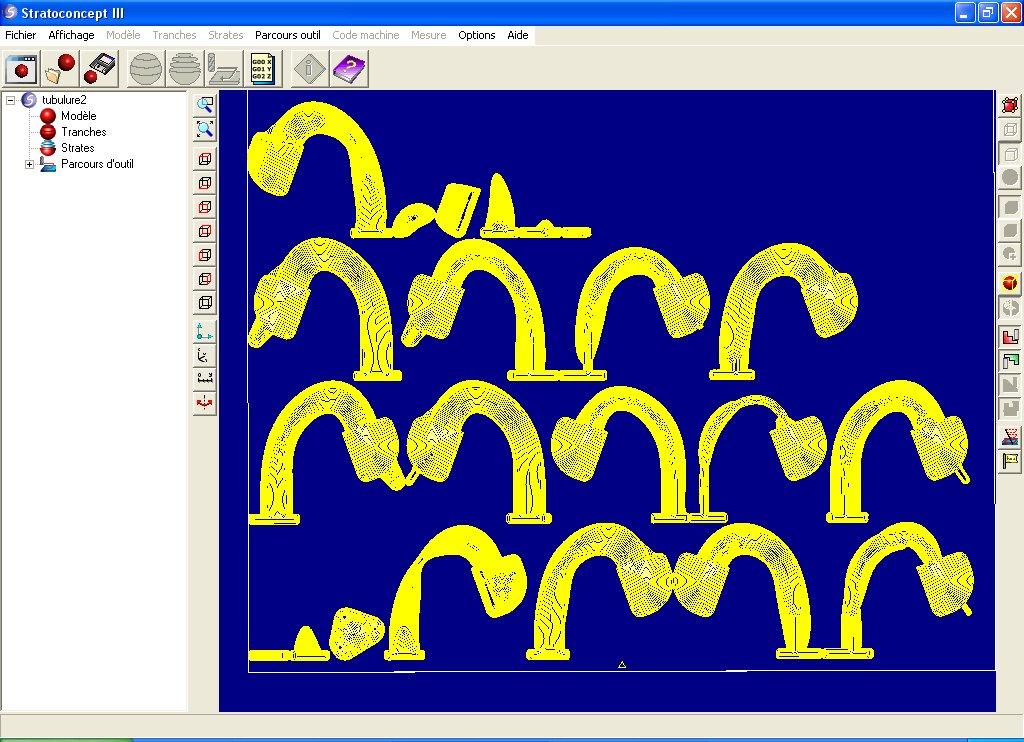Image resolution: width=1024 pixels, height=742 pixels.
Task: Click the red hatched triangle icon
Action: (x=1010, y=437)
